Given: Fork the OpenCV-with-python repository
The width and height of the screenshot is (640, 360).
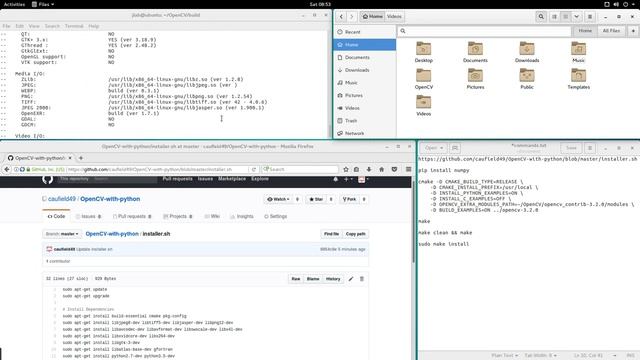Looking at the screenshot, I should click(x=349, y=199).
